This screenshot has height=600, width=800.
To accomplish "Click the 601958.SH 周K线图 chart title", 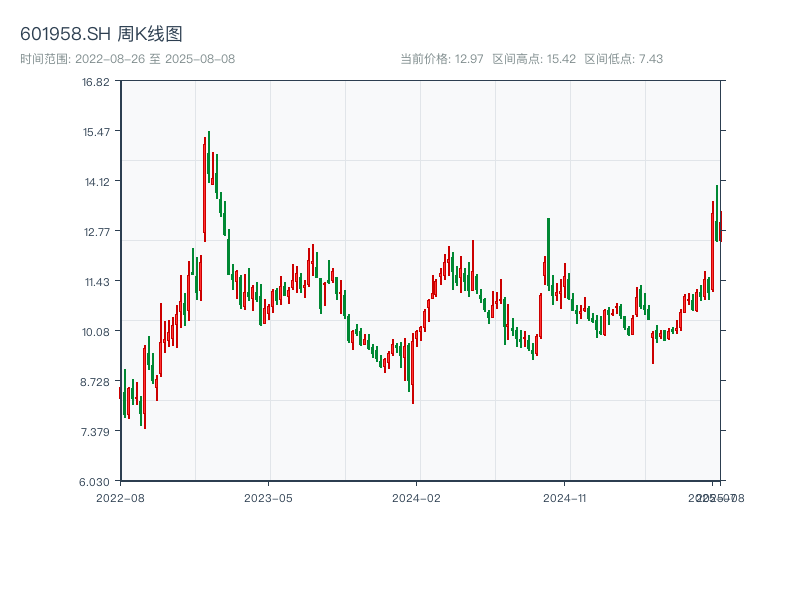I will [x=101, y=35].
